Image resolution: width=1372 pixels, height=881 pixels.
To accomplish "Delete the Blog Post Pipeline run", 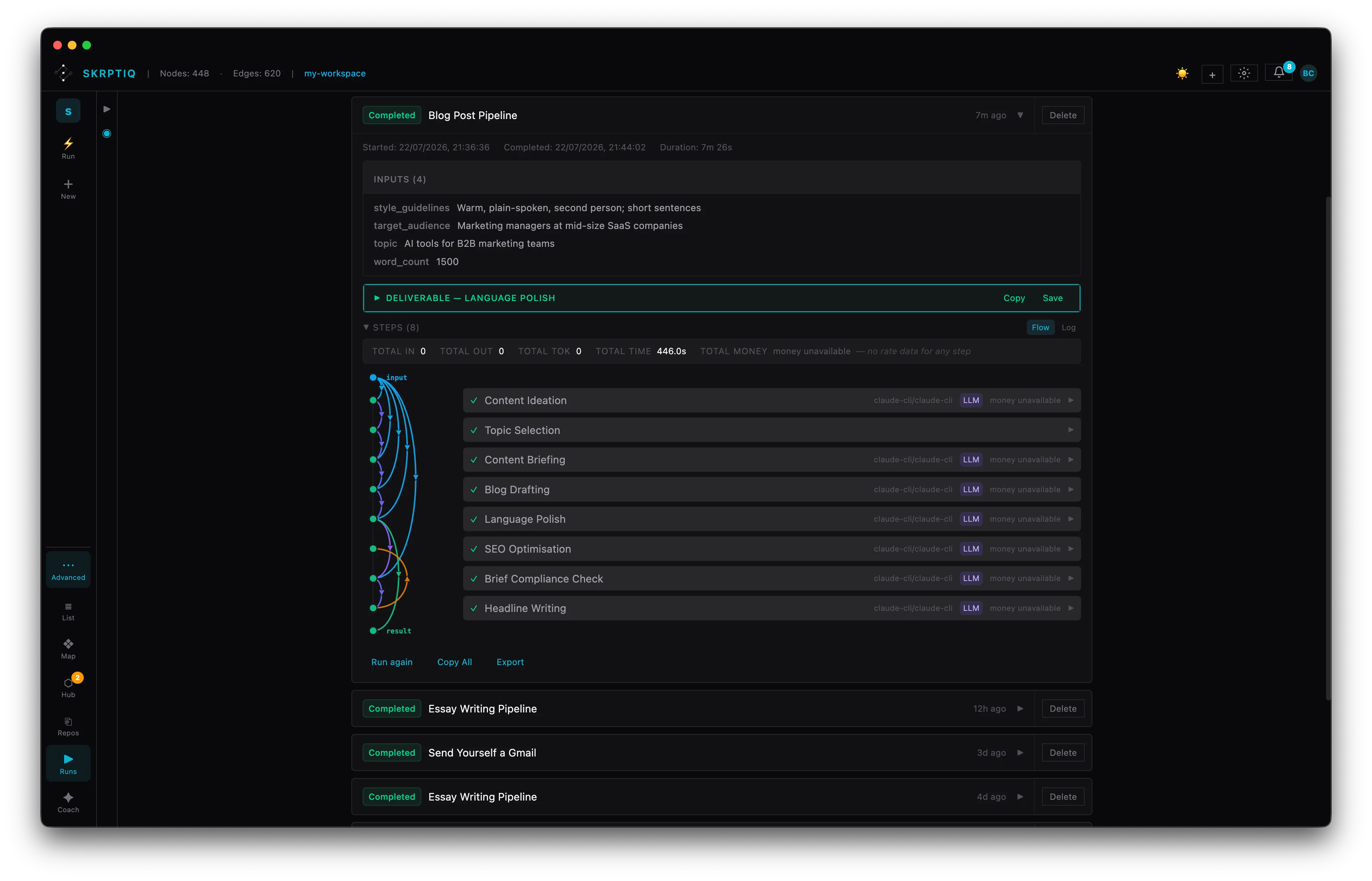I will (1062, 115).
